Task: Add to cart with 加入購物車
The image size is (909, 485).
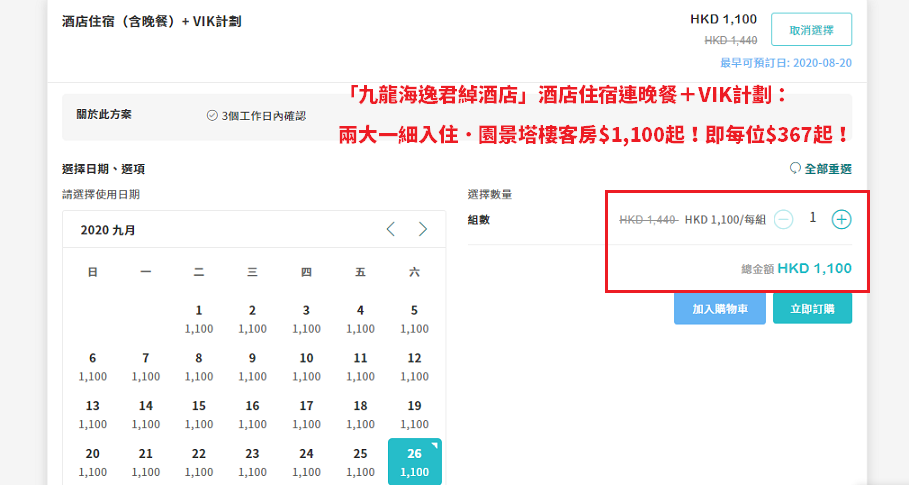Action: click(x=719, y=309)
